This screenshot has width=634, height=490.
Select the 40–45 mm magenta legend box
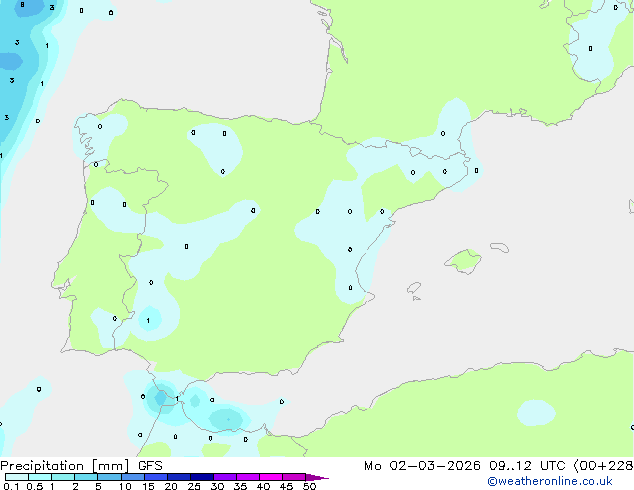click(271, 477)
